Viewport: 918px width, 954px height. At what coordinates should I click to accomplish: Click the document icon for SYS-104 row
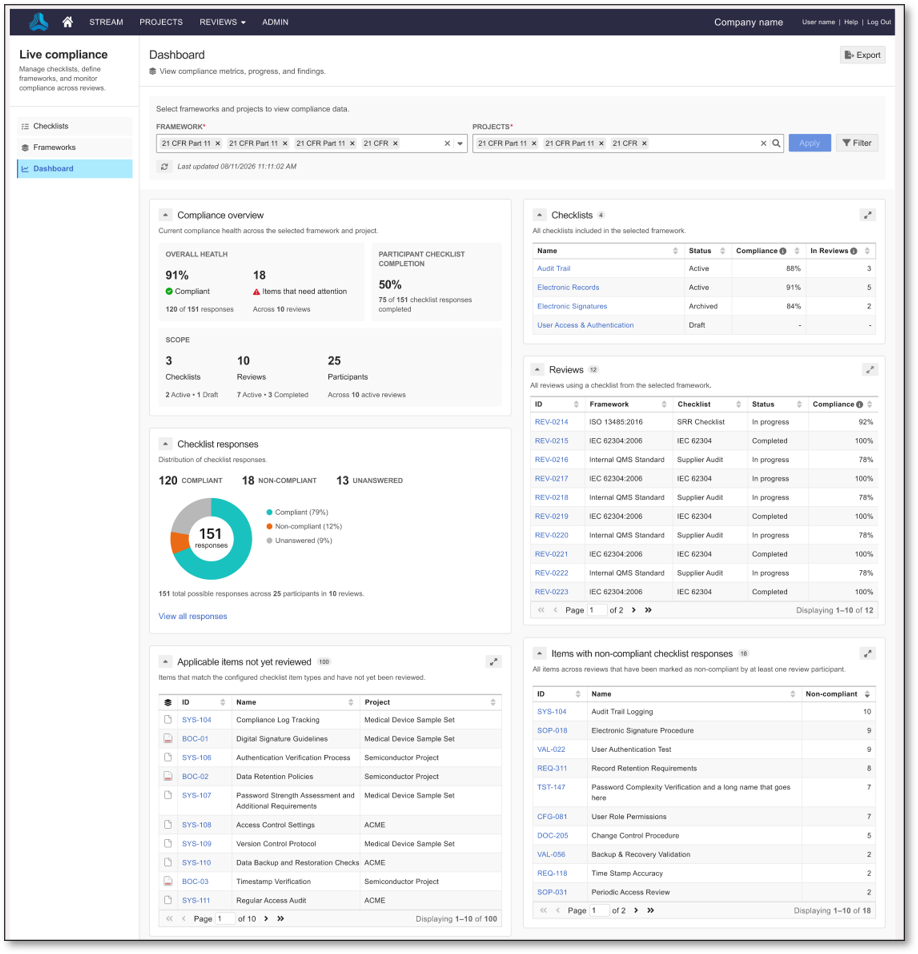click(x=168, y=720)
